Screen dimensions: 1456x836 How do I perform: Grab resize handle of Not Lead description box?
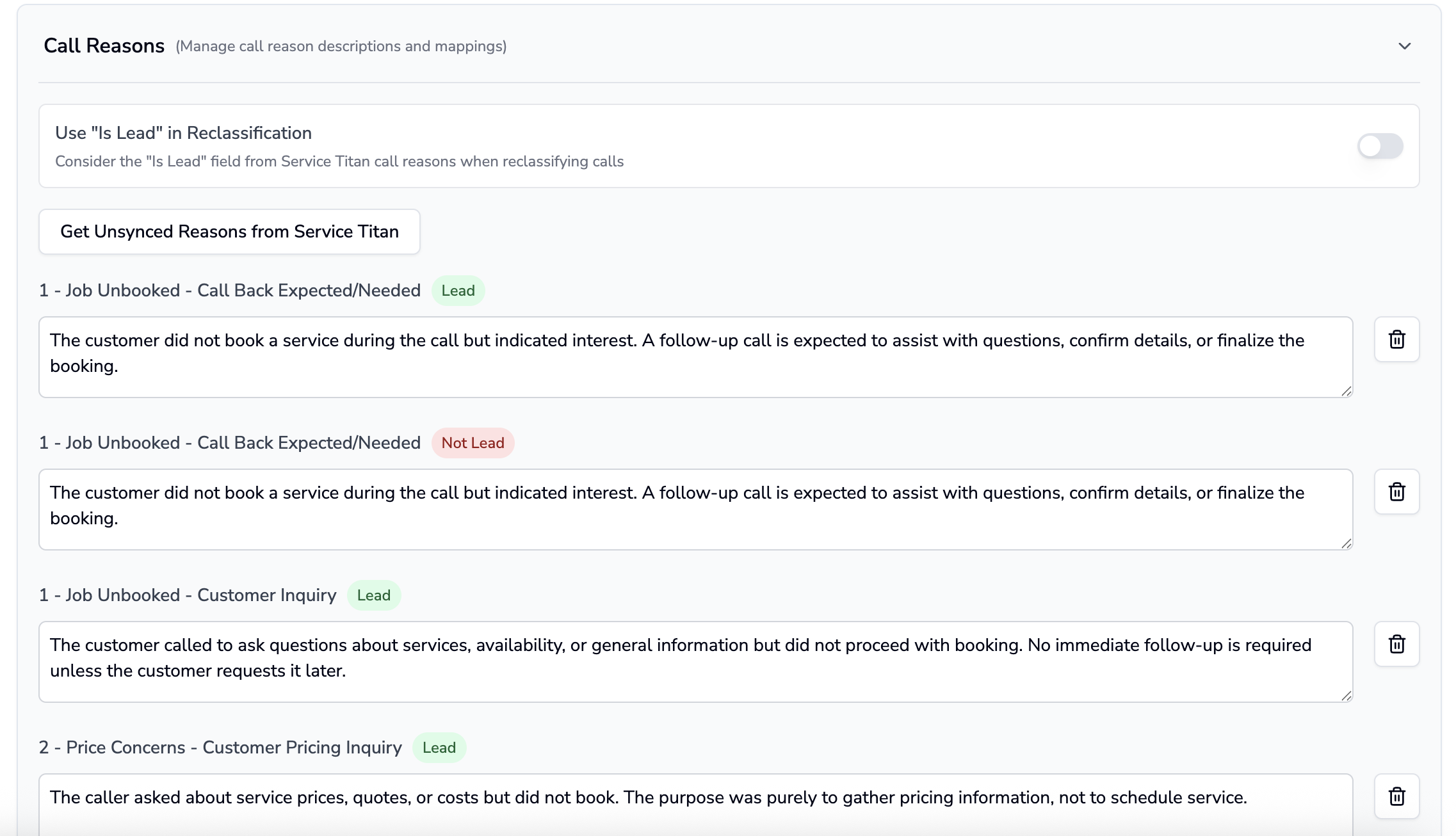point(1346,543)
